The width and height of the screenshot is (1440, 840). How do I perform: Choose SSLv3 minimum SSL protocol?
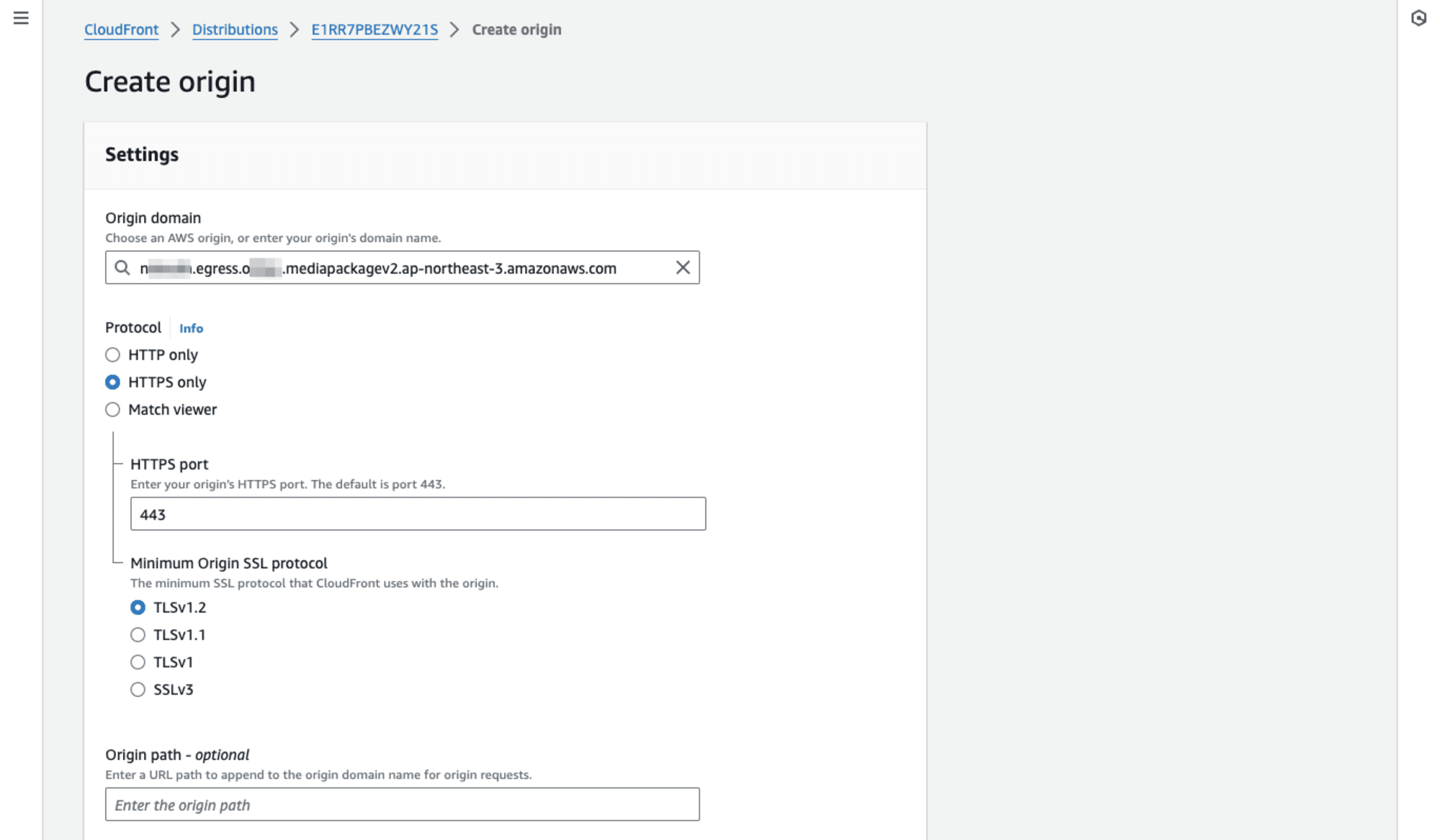click(x=138, y=690)
